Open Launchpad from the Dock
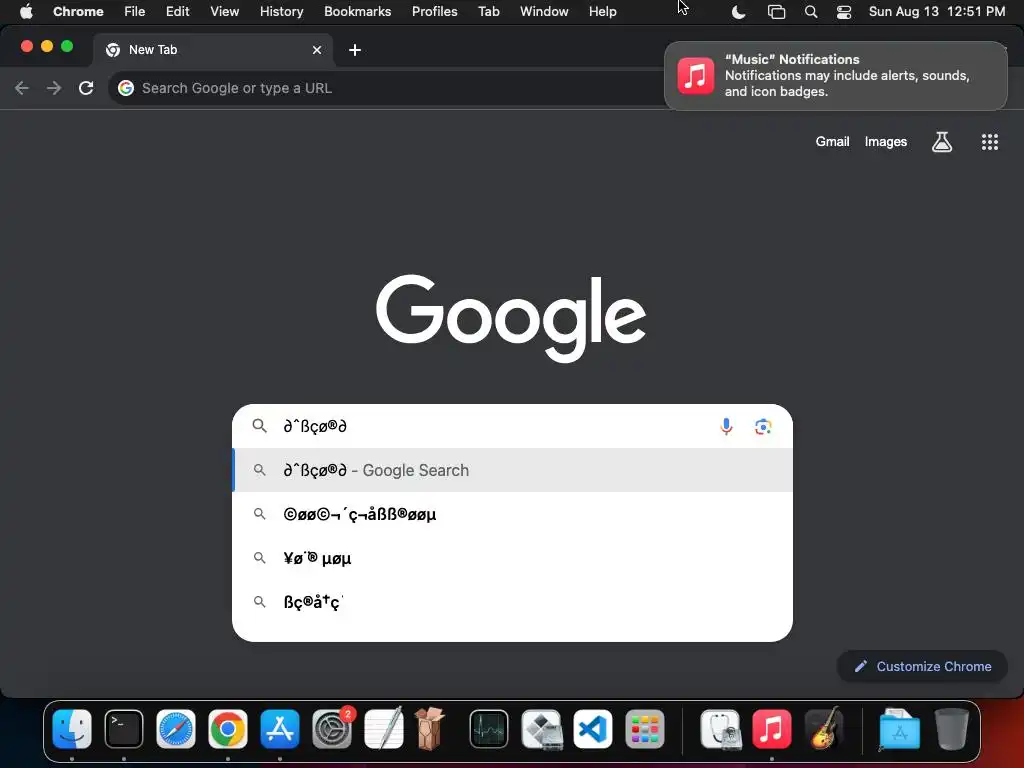This screenshot has height=768, width=1024. pyautogui.click(x=645, y=729)
